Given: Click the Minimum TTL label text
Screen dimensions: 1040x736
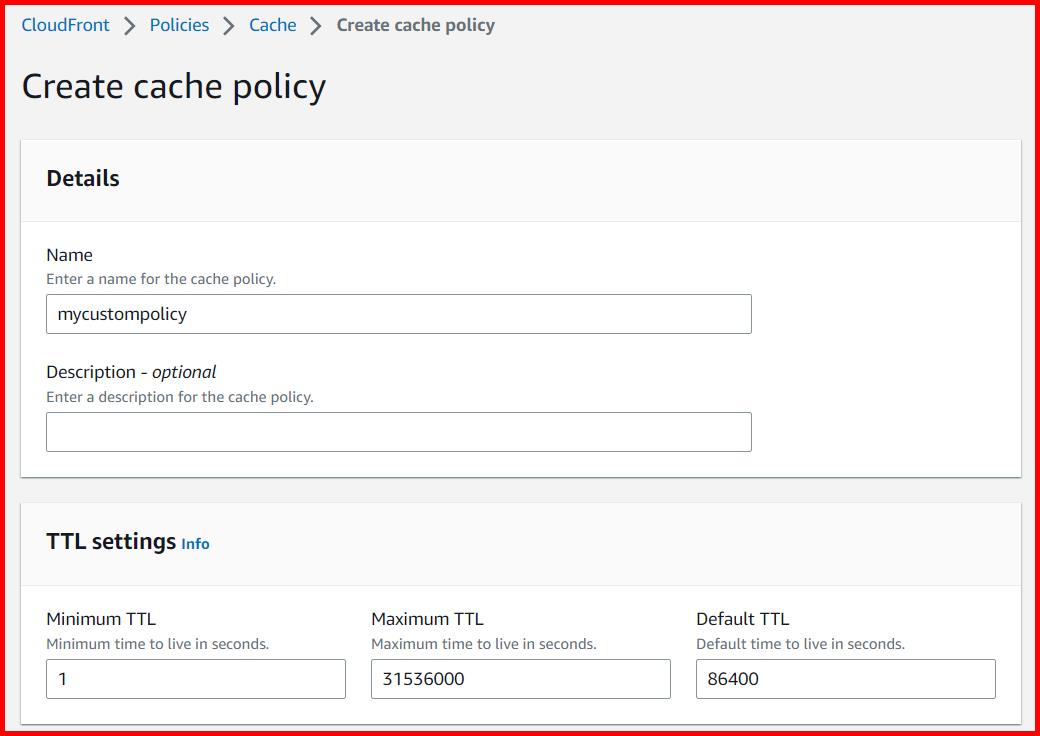Looking at the screenshot, I should tap(100, 618).
